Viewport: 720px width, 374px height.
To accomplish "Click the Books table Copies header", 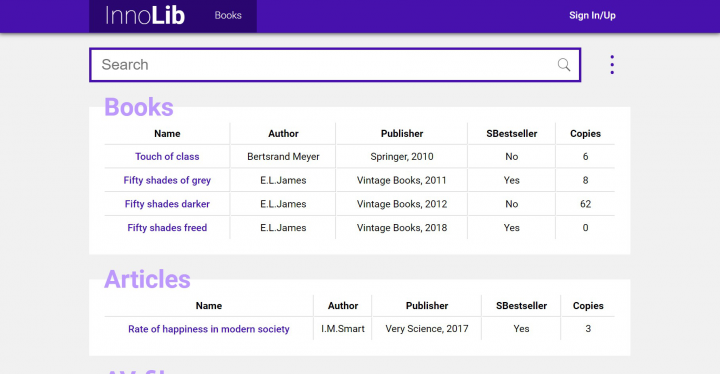I will click(x=585, y=134).
